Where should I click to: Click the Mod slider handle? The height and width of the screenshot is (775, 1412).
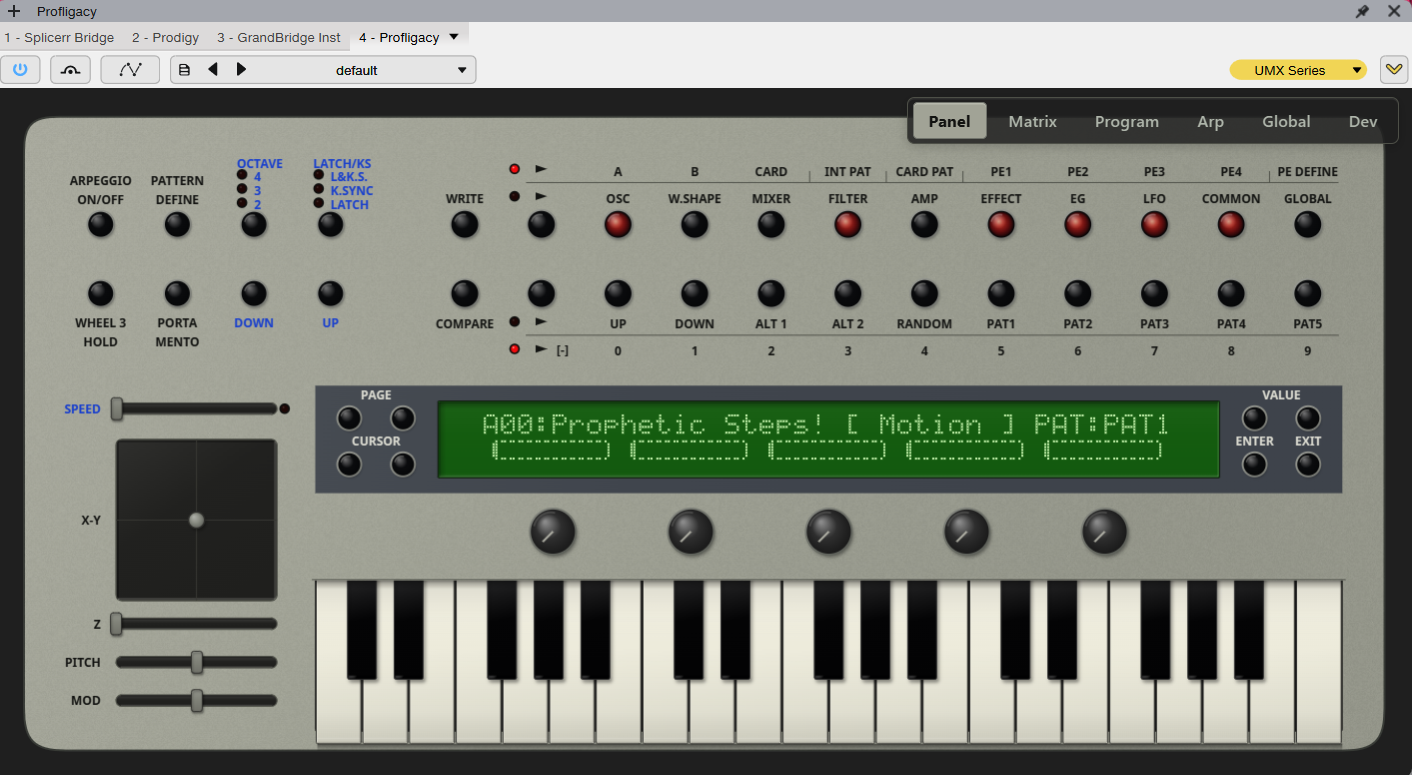197,700
